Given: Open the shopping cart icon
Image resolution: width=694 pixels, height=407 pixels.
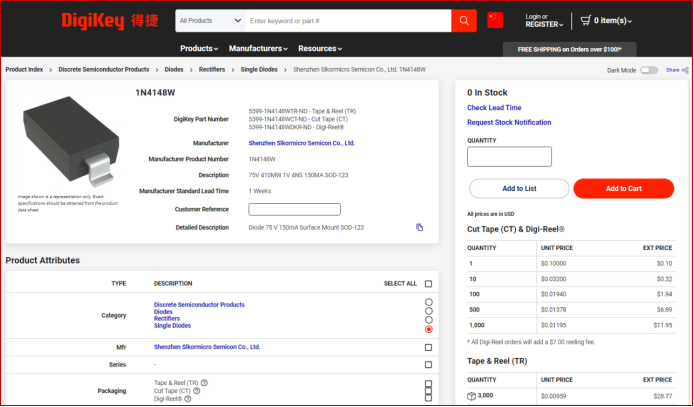Looking at the screenshot, I should (x=586, y=20).
